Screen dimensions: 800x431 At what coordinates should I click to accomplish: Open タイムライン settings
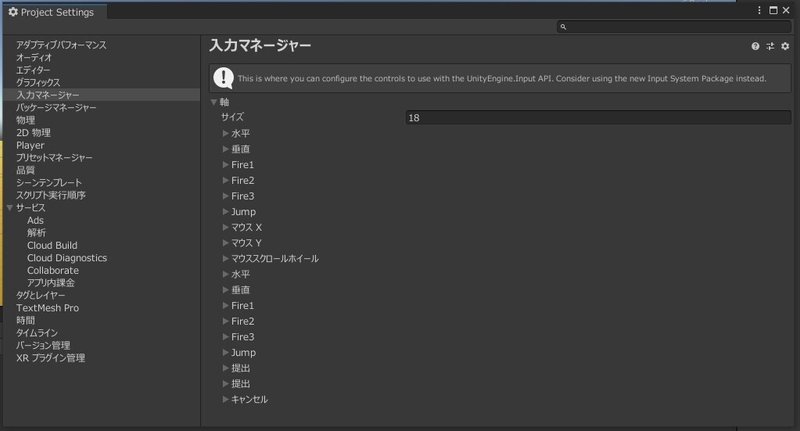click(x=37, y=333)
